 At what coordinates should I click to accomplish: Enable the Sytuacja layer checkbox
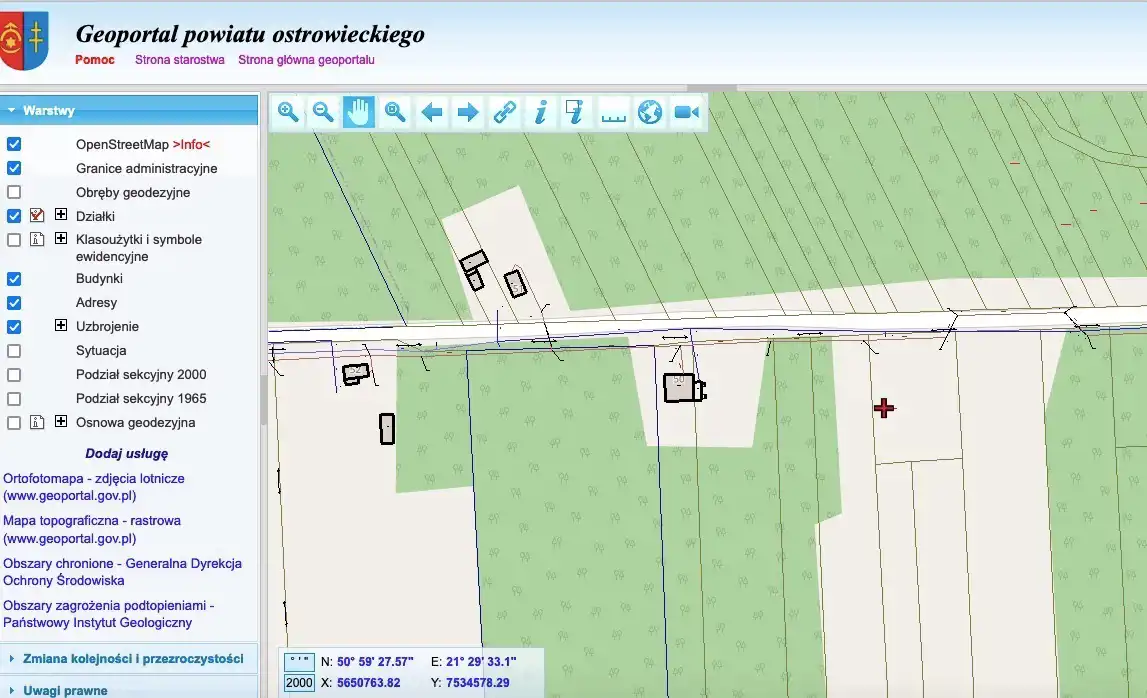pos(14,351)
